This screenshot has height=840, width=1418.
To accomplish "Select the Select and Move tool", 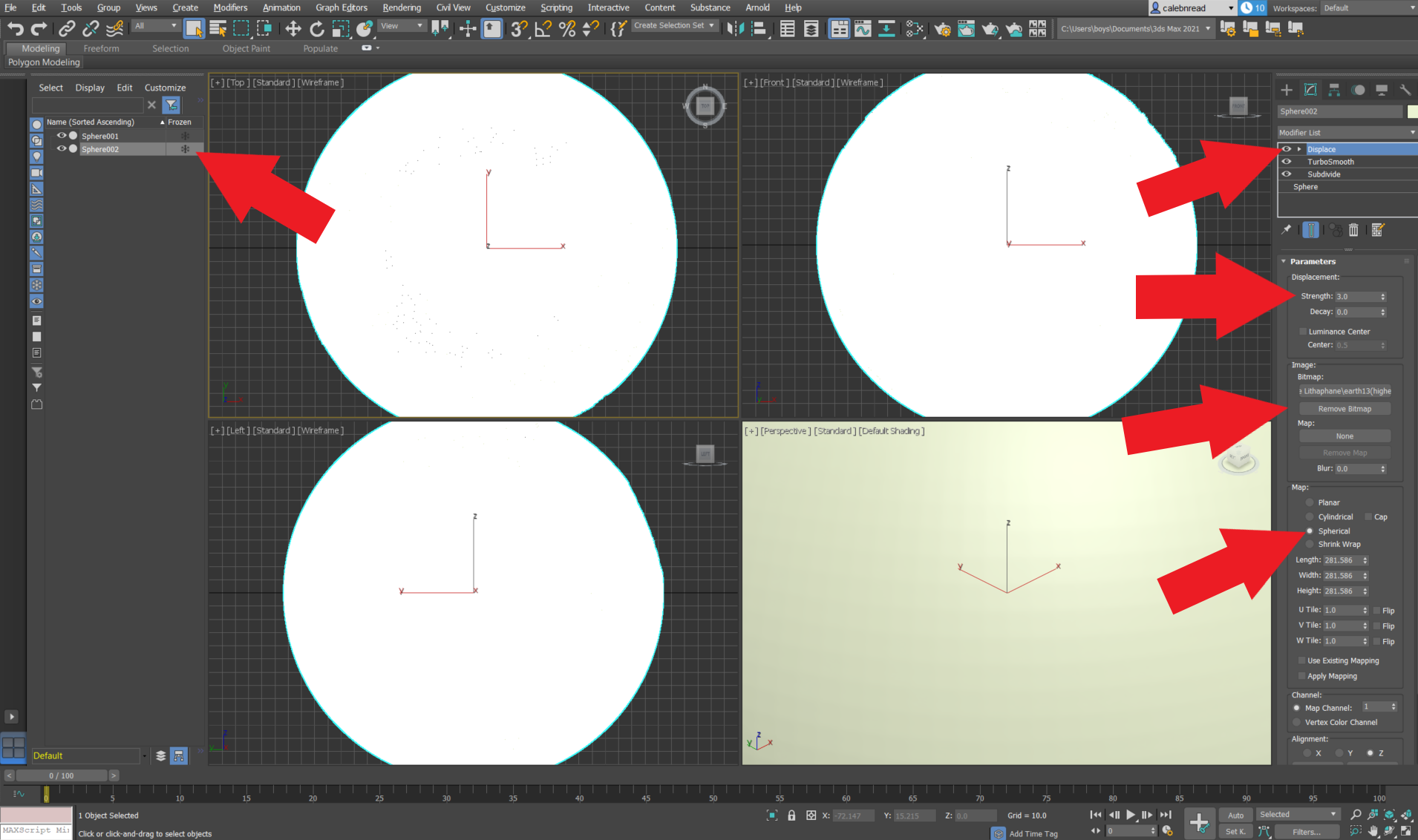I will 293,29.
